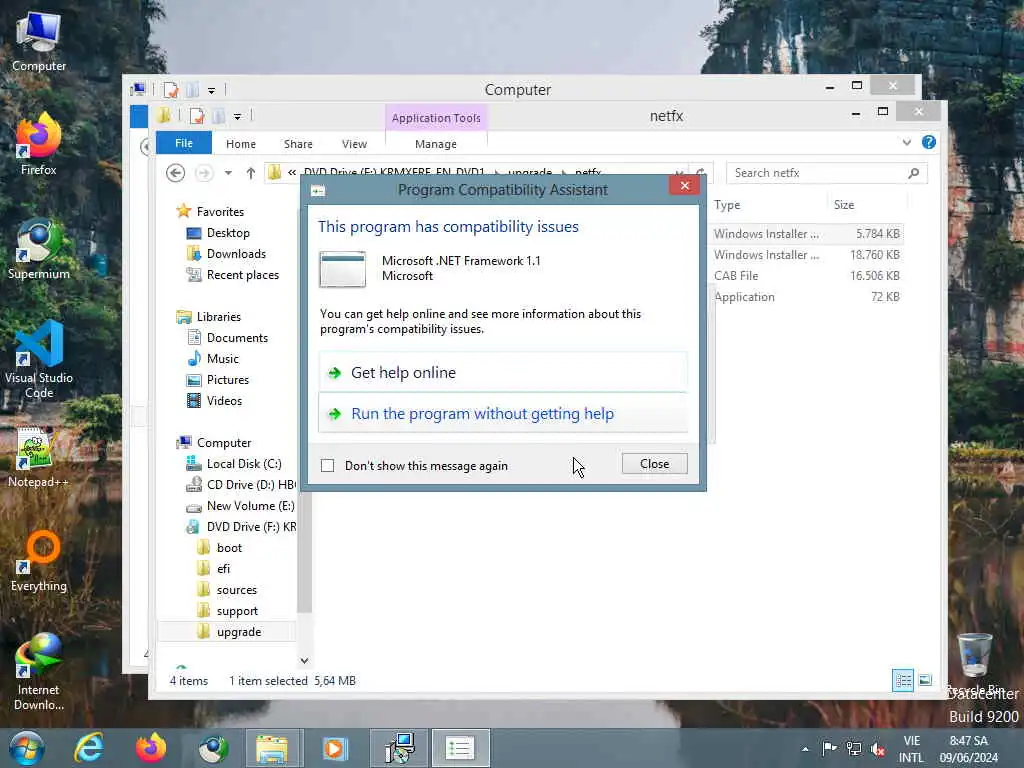The image size is (1024, 768).
Task: Open the Recycle Bin on the desktop
Action: pyautogui.click(x=974, y=663)
